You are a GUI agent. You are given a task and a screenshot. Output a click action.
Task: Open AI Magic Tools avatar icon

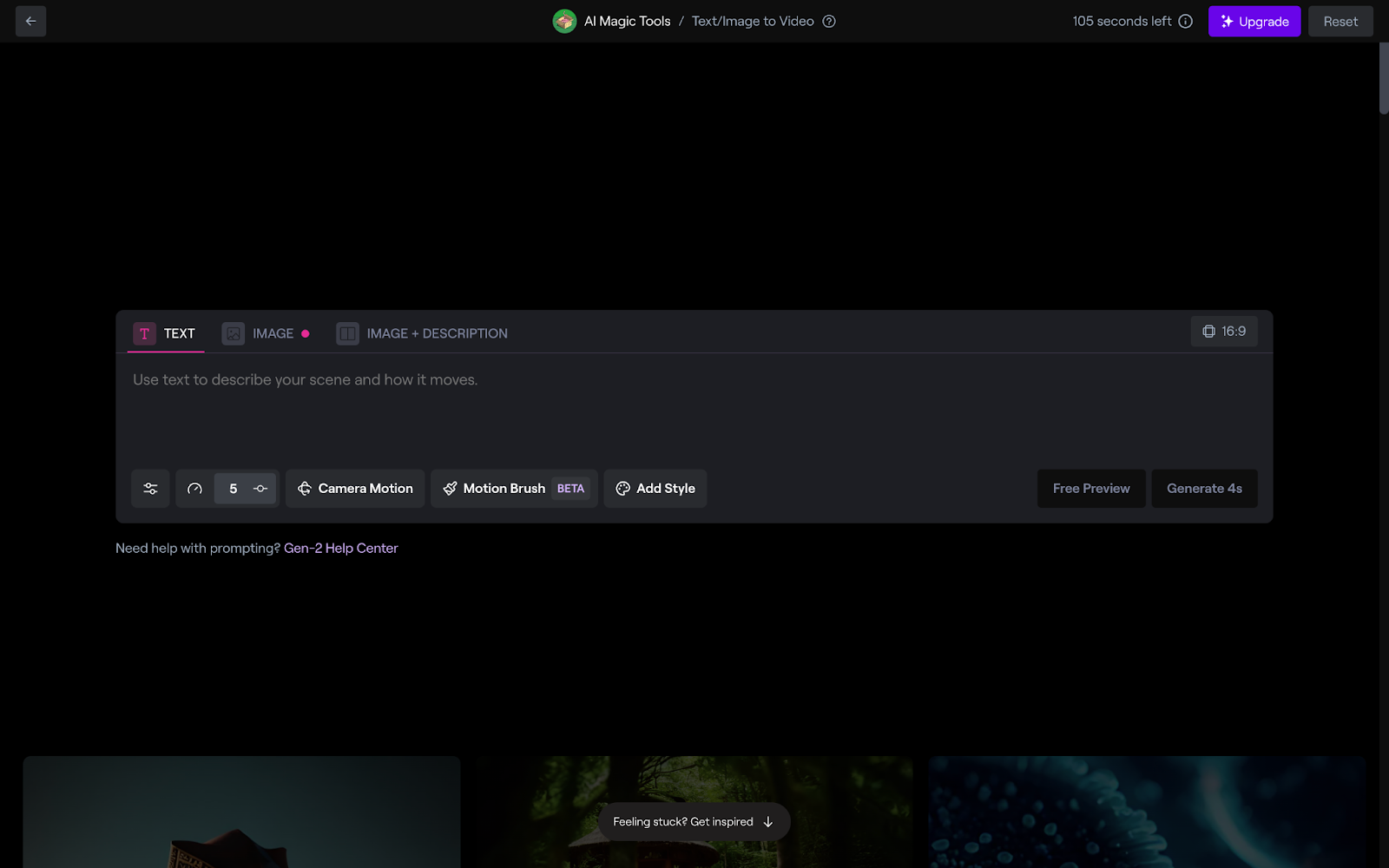coord(564,21)
